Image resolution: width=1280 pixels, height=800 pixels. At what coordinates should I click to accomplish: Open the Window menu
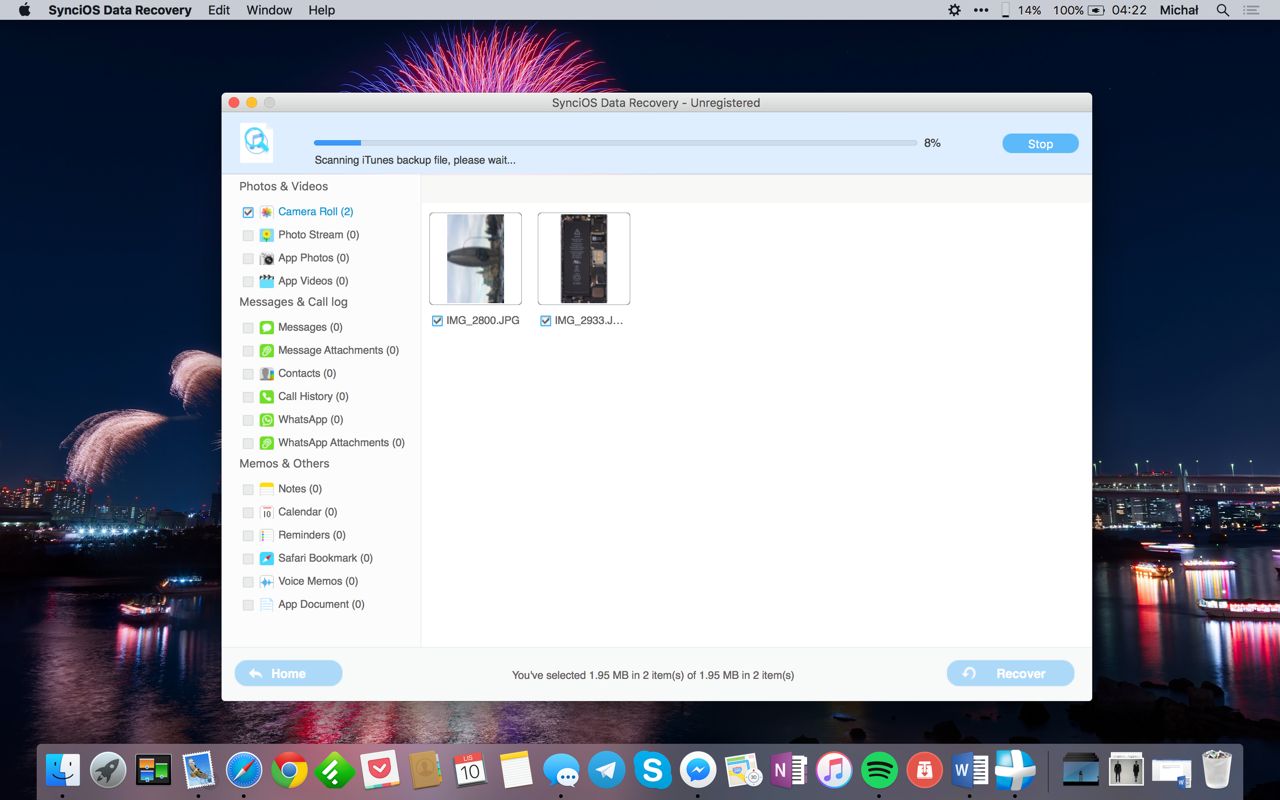tap(269, 10)
